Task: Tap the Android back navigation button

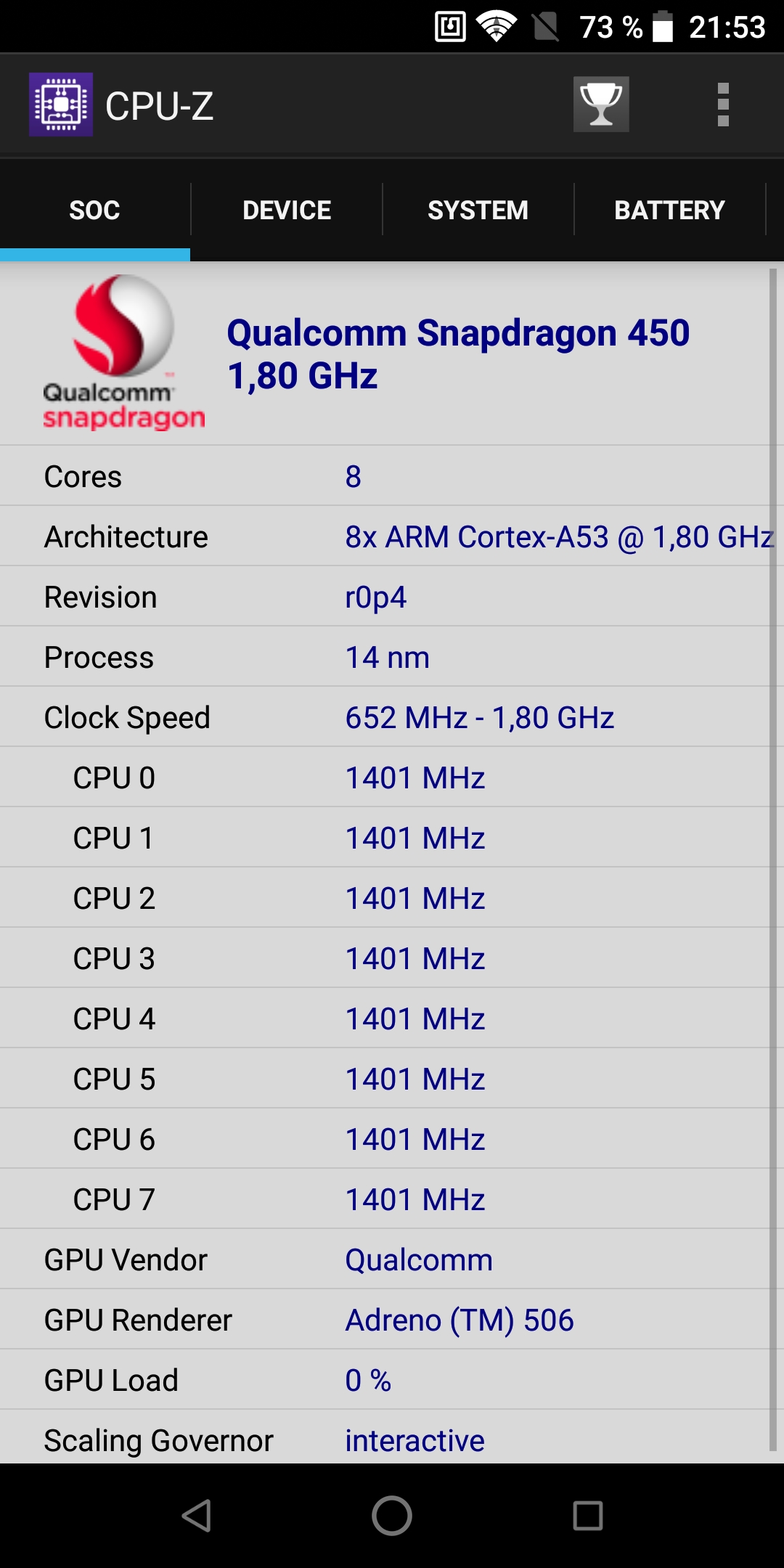Action: click(x=196, y=1516)
